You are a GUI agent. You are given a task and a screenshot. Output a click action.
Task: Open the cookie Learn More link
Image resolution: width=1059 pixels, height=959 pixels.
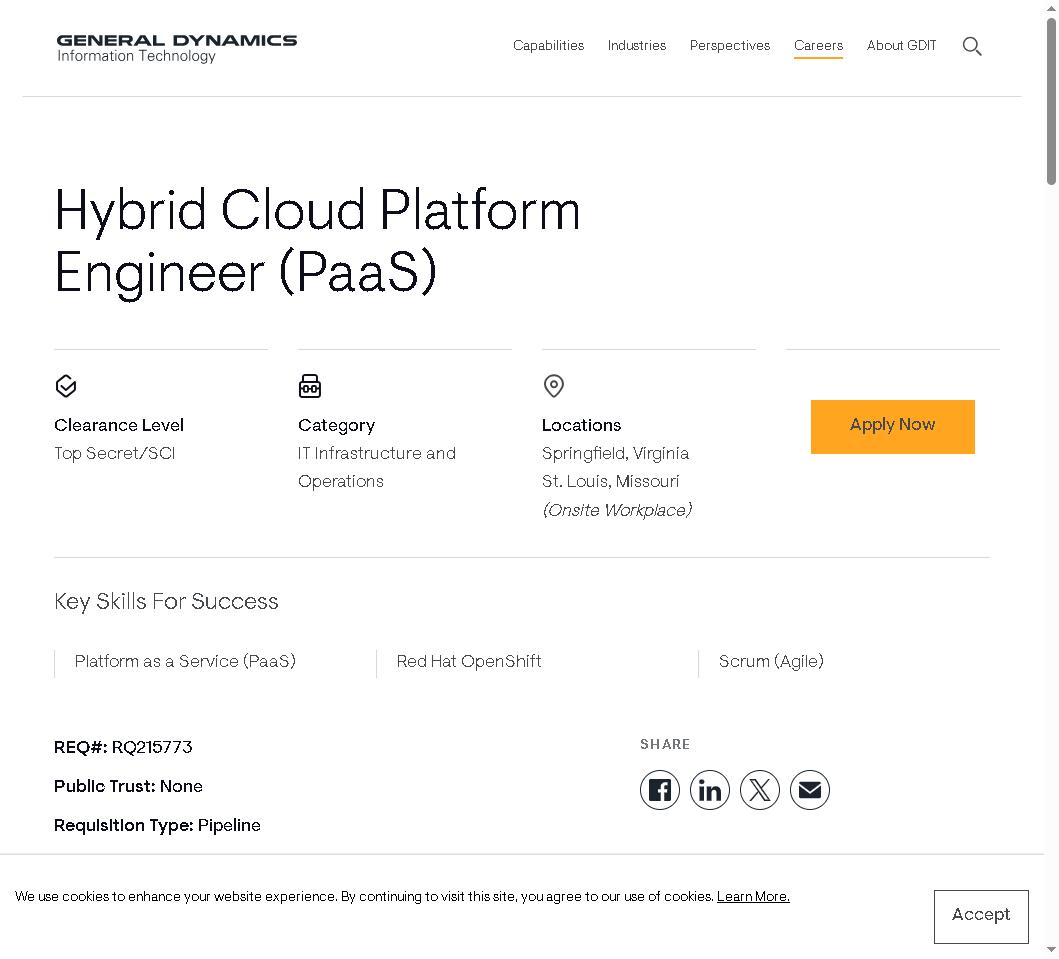(753, 896)
